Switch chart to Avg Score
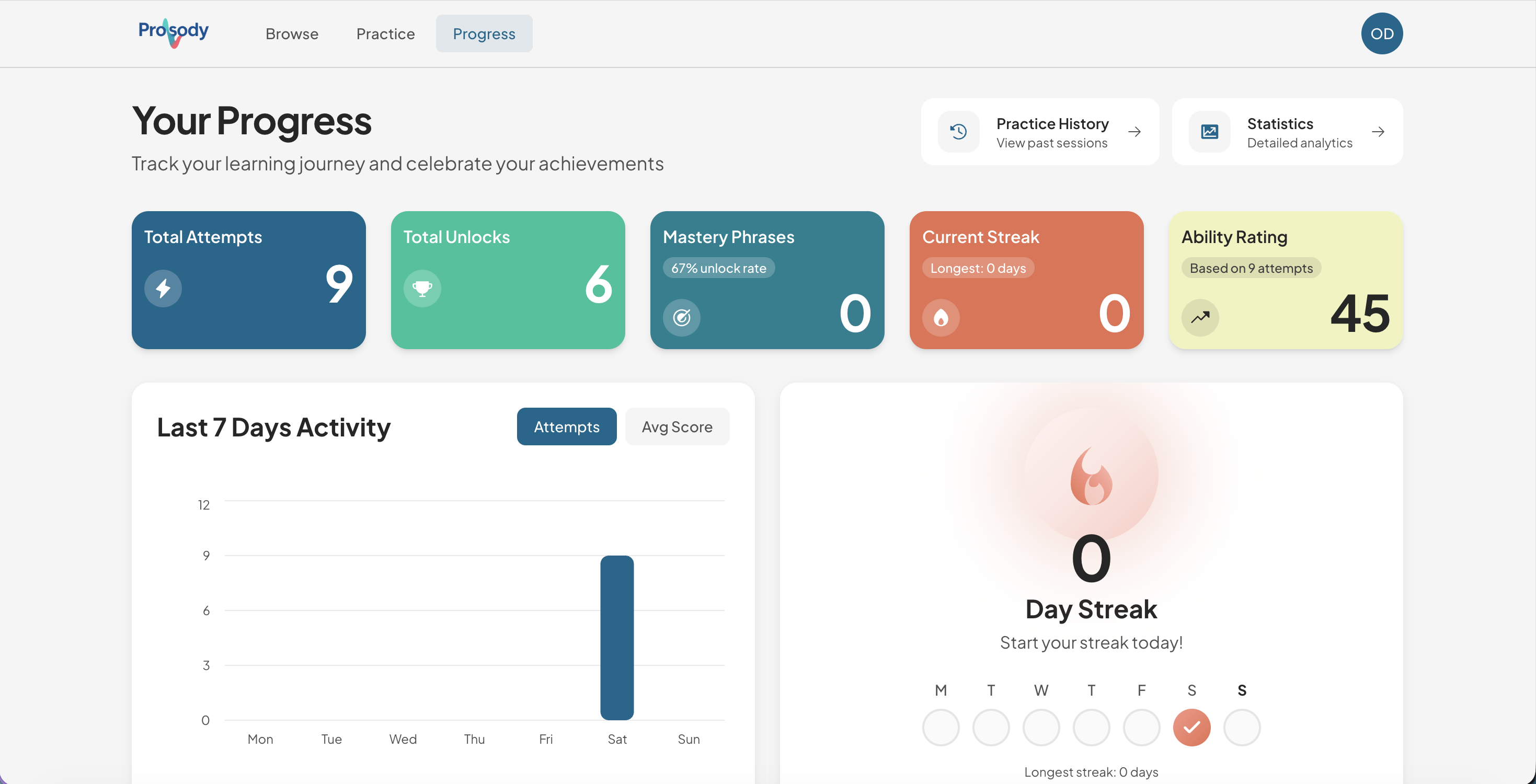 (x=677, y=427)
